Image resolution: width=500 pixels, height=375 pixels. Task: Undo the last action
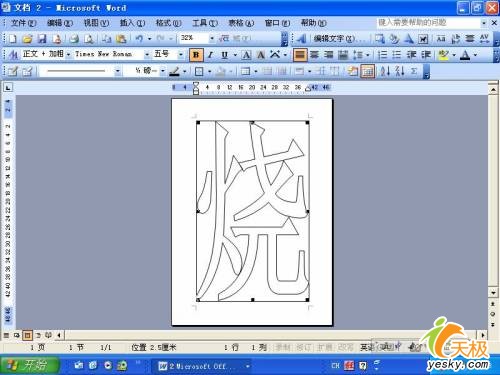pos(139,39)
